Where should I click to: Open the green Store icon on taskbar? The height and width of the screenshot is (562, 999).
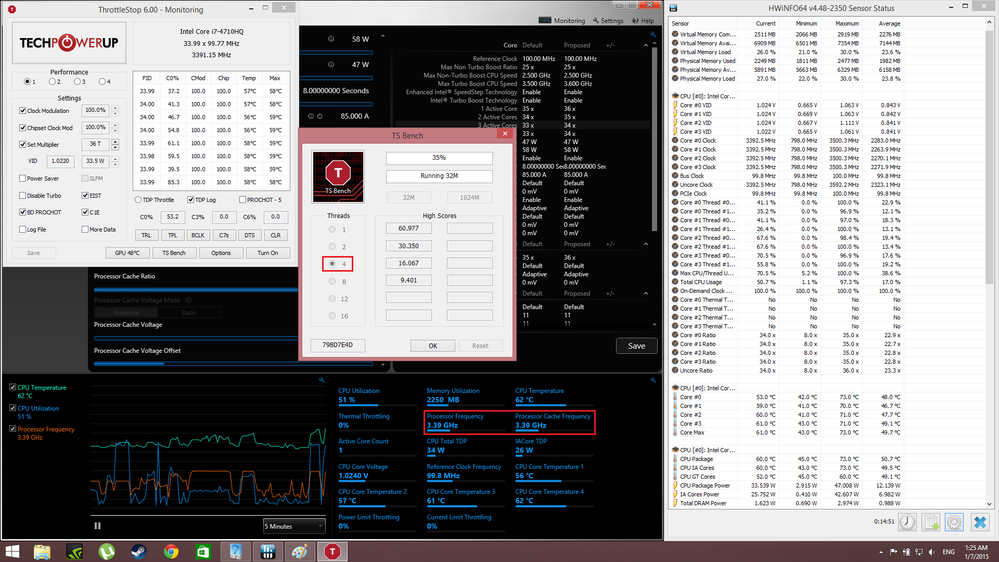click(203, 552)
